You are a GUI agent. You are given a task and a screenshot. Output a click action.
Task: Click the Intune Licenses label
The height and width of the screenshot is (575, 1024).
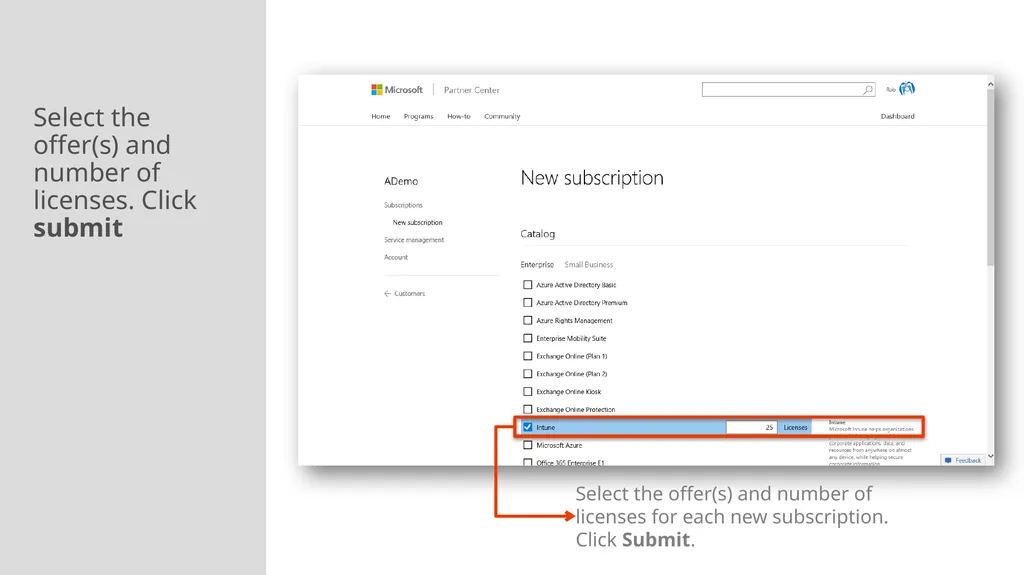tap(795, 427)
